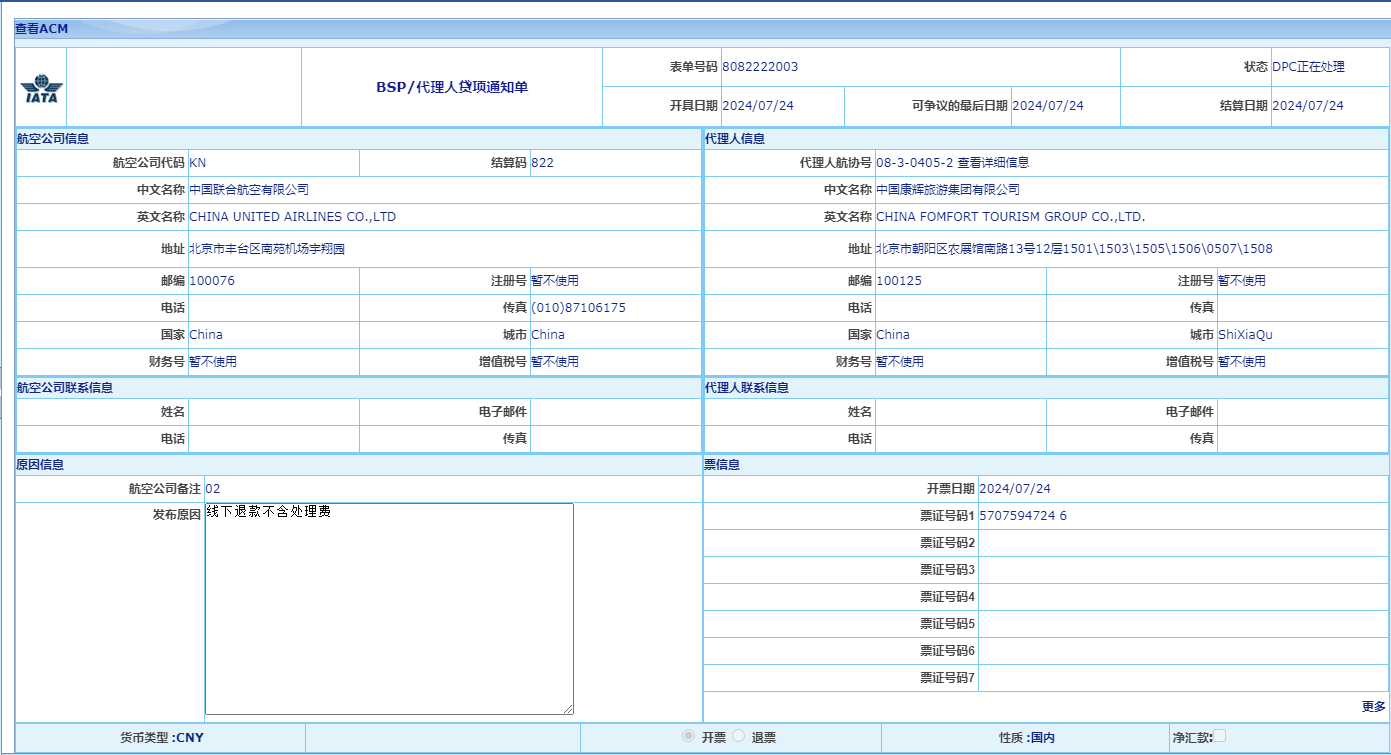
Task: Click the 航空公司备注 value 02
Action: click(213, 489)
